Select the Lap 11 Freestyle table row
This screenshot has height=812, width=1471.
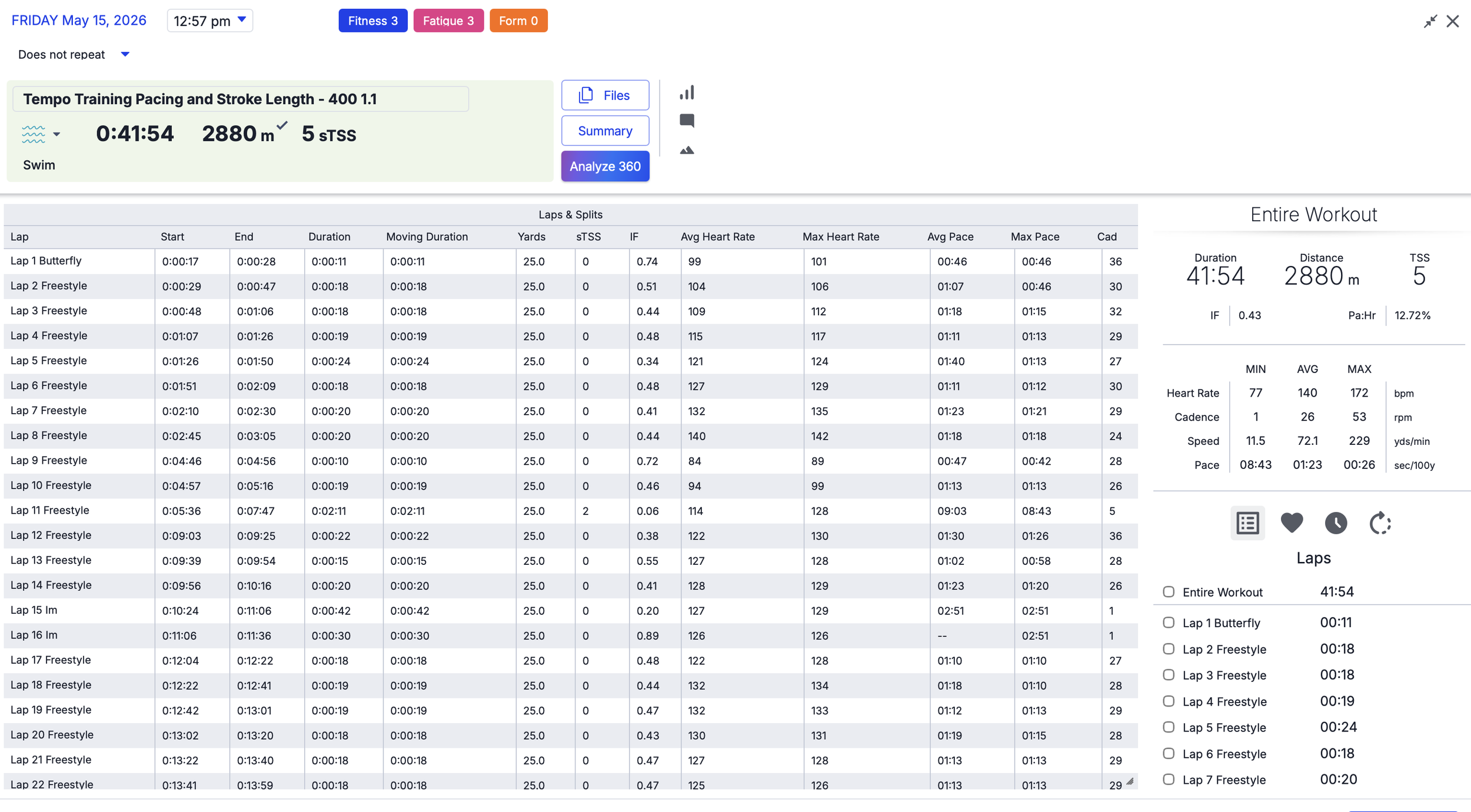[x=571, y=511]
